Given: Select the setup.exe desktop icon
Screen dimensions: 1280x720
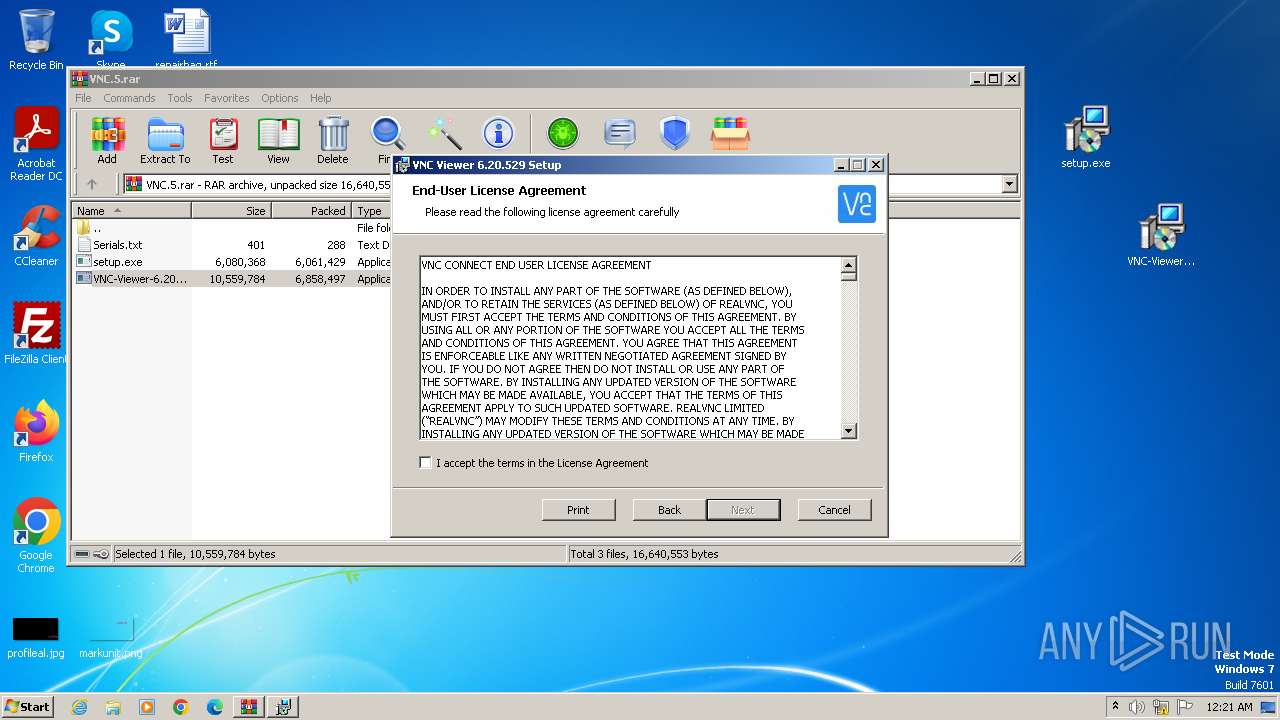Looking at the screenshot, I should click(1086, 138).
